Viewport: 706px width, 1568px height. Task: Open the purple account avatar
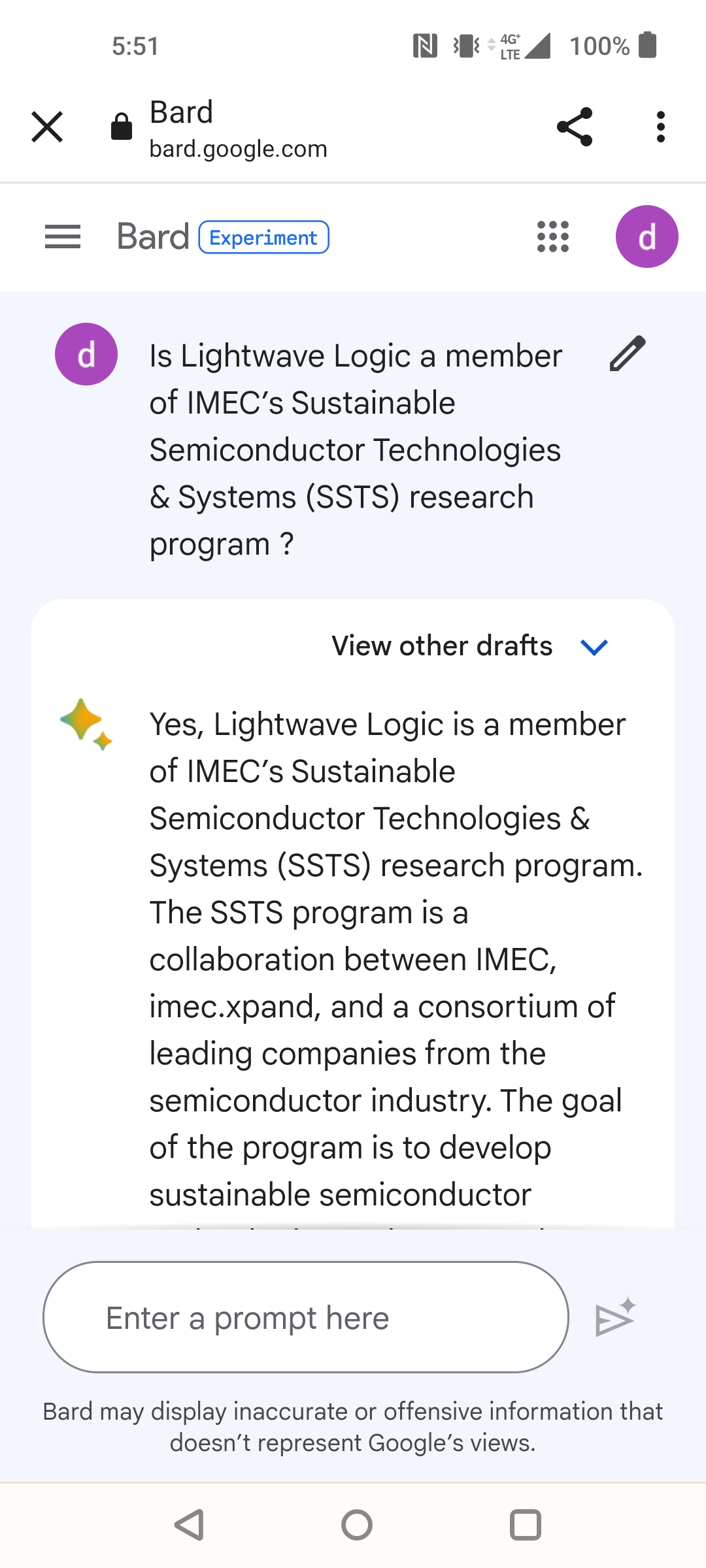tap(647, 237)
